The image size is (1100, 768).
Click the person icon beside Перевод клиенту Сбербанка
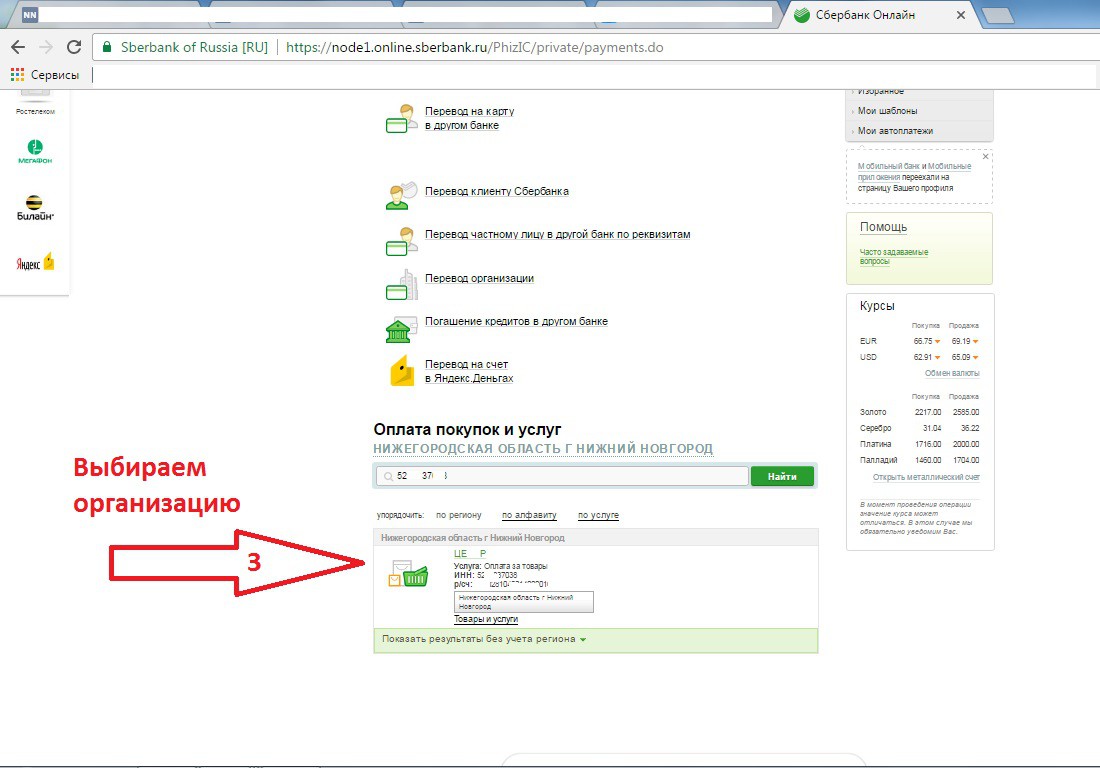click(401, 195)
